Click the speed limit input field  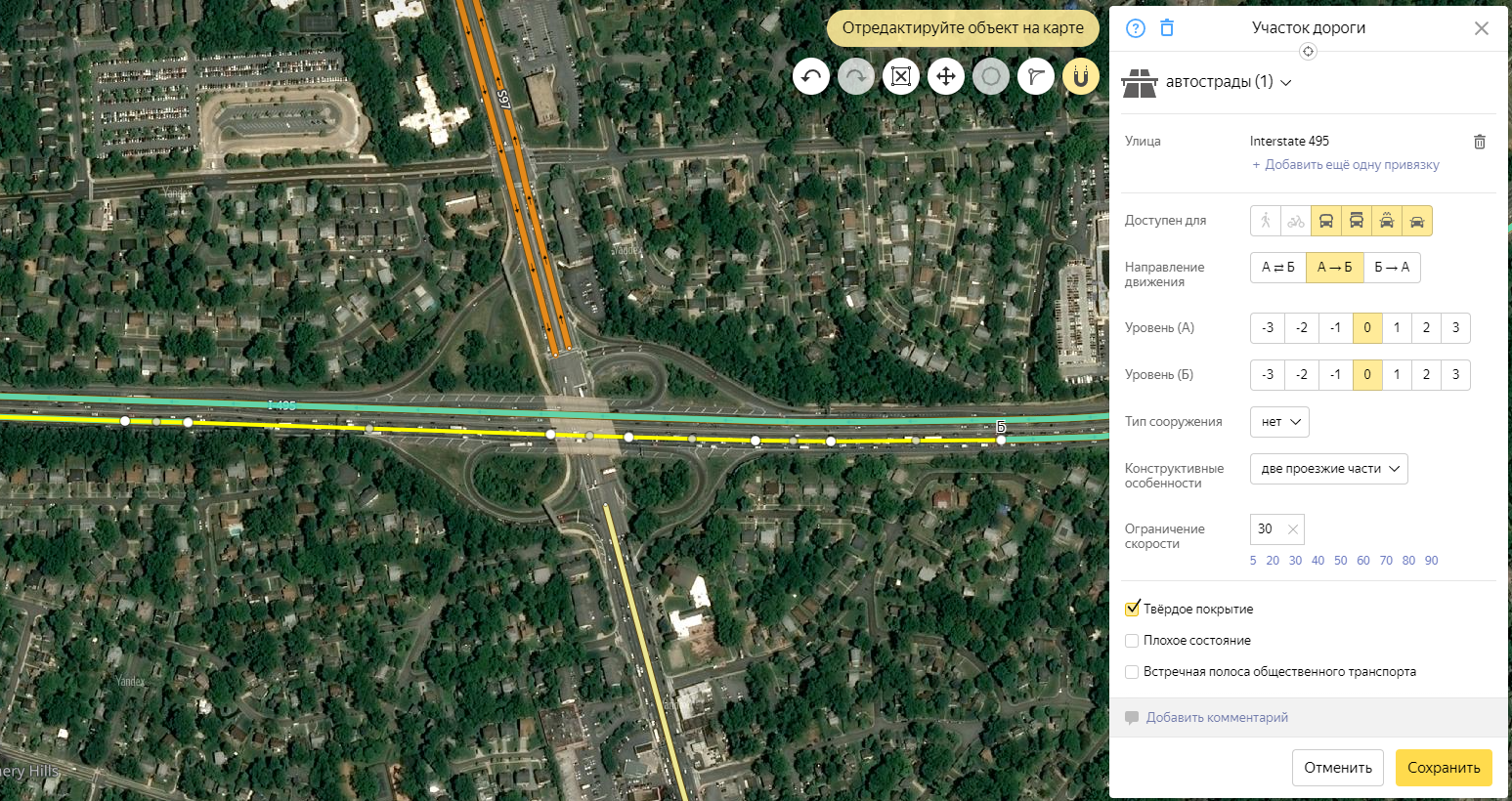click(x=1276, y=529)
